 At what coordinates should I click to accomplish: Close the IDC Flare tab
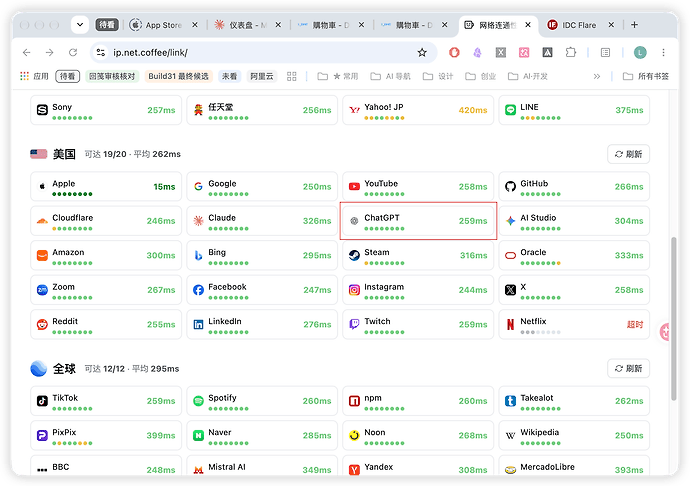pyautogui.click(x=611, y=25)
